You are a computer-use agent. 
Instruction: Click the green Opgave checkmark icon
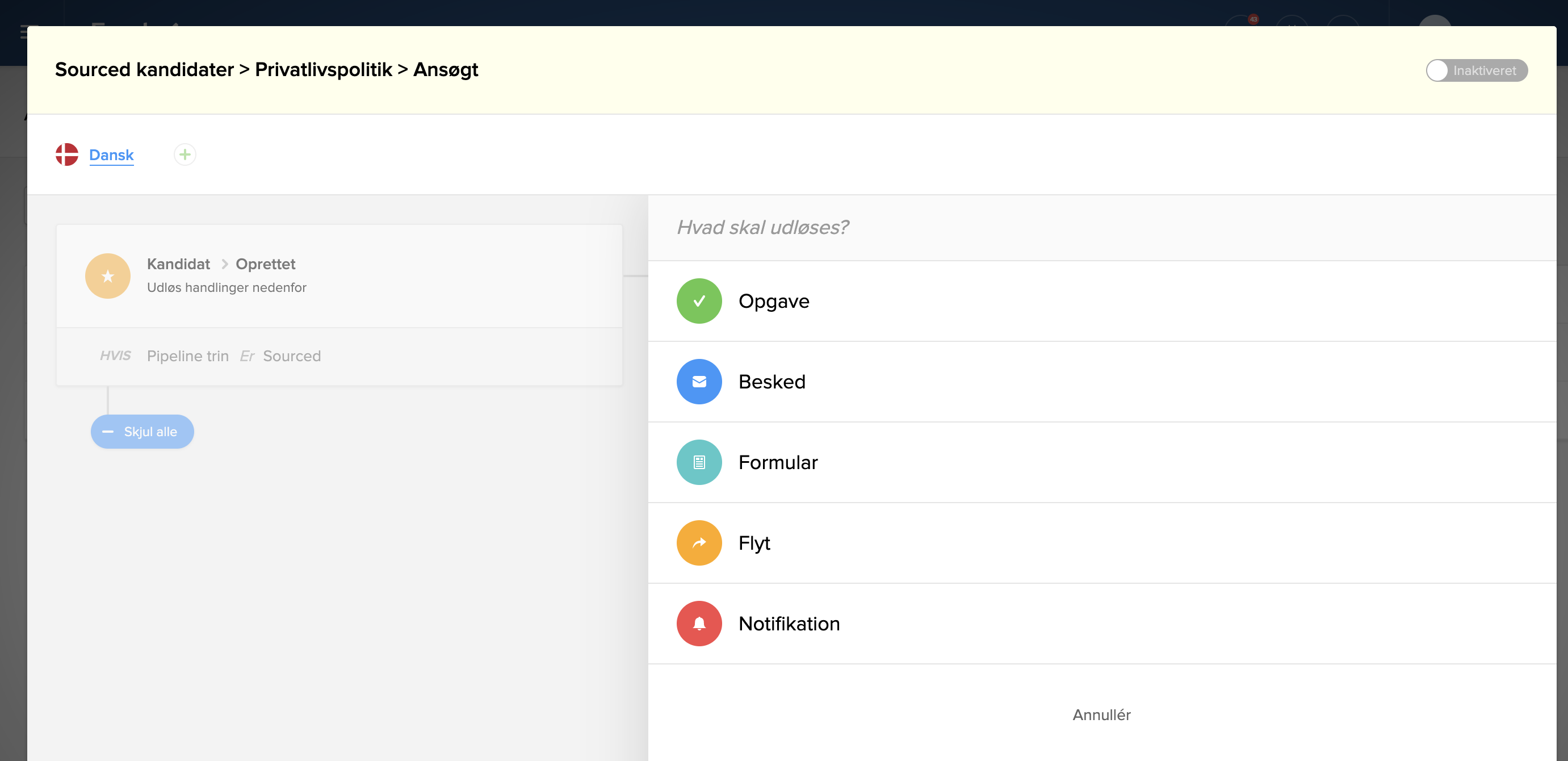[x=699, y=301]
